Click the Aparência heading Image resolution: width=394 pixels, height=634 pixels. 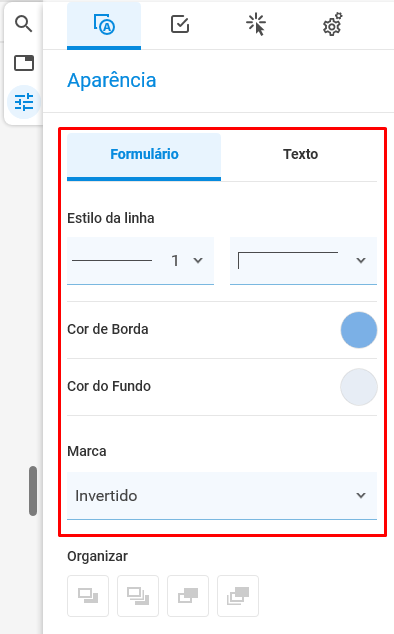[112, 80]
